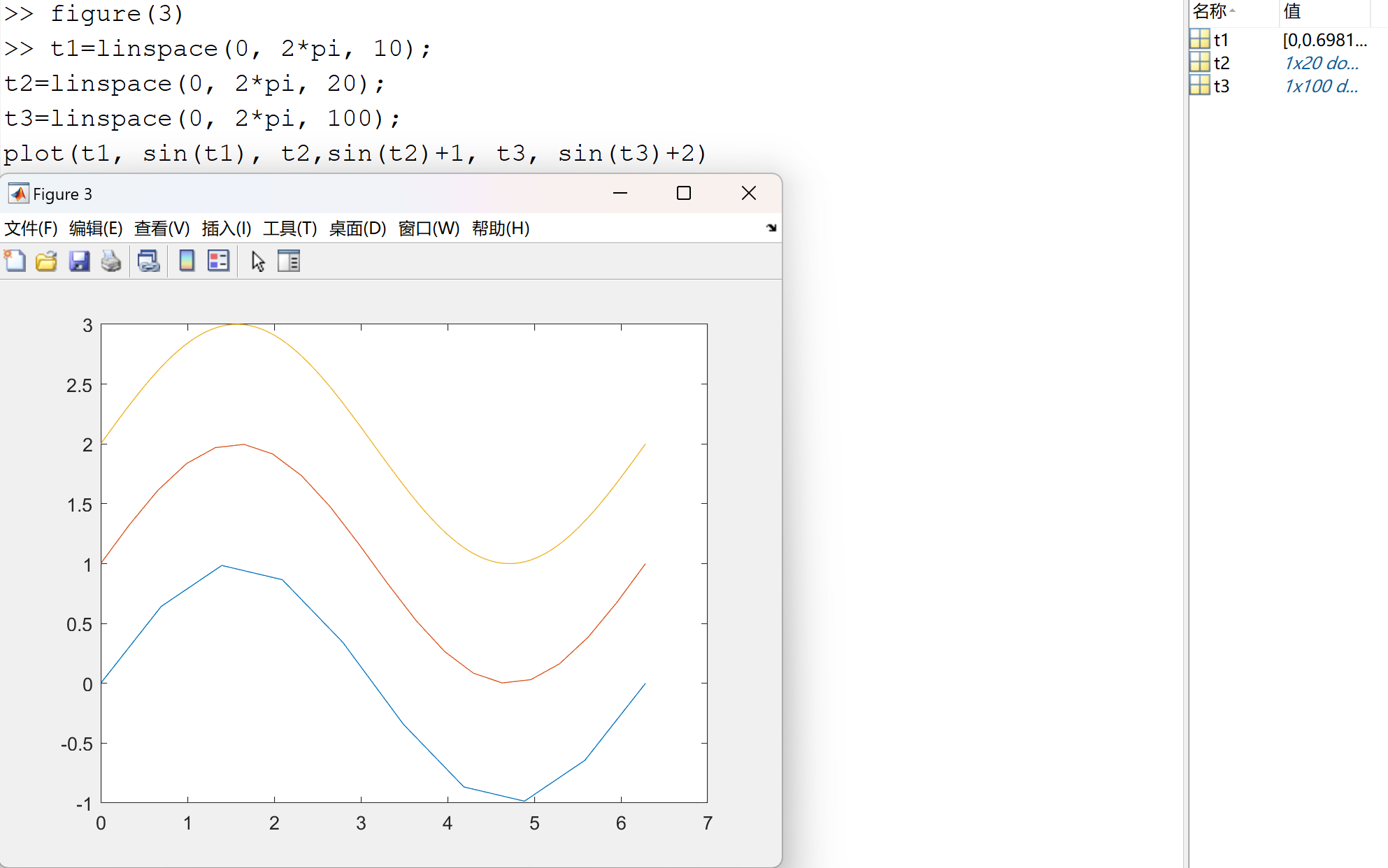
Task: Click the New Figure toolbar icon
Action: click(15, 261)
